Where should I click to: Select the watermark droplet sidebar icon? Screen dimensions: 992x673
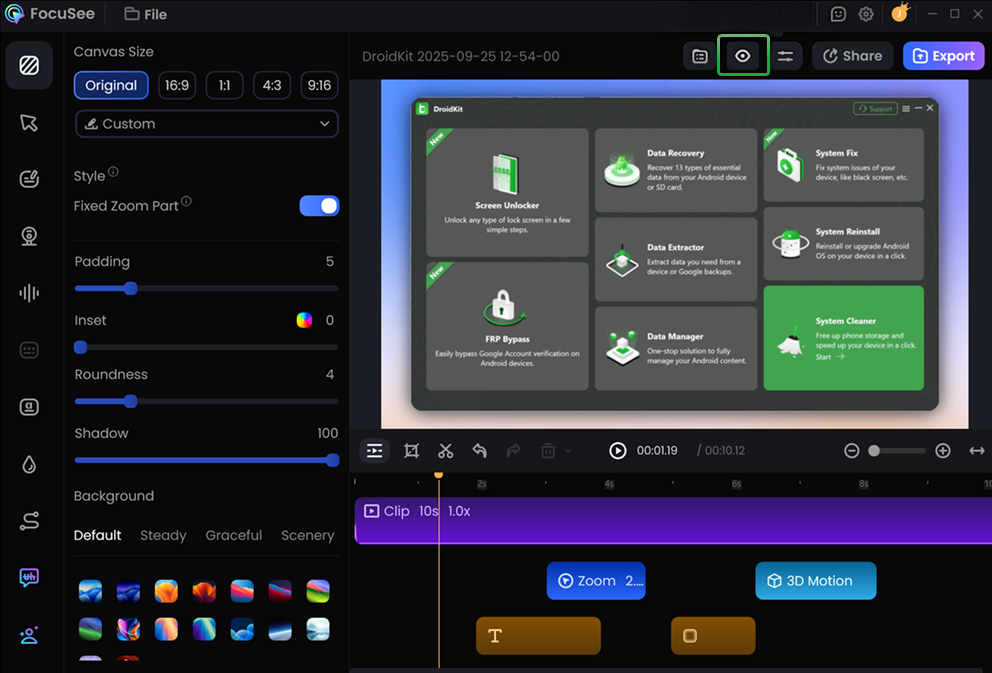point(29,464)
